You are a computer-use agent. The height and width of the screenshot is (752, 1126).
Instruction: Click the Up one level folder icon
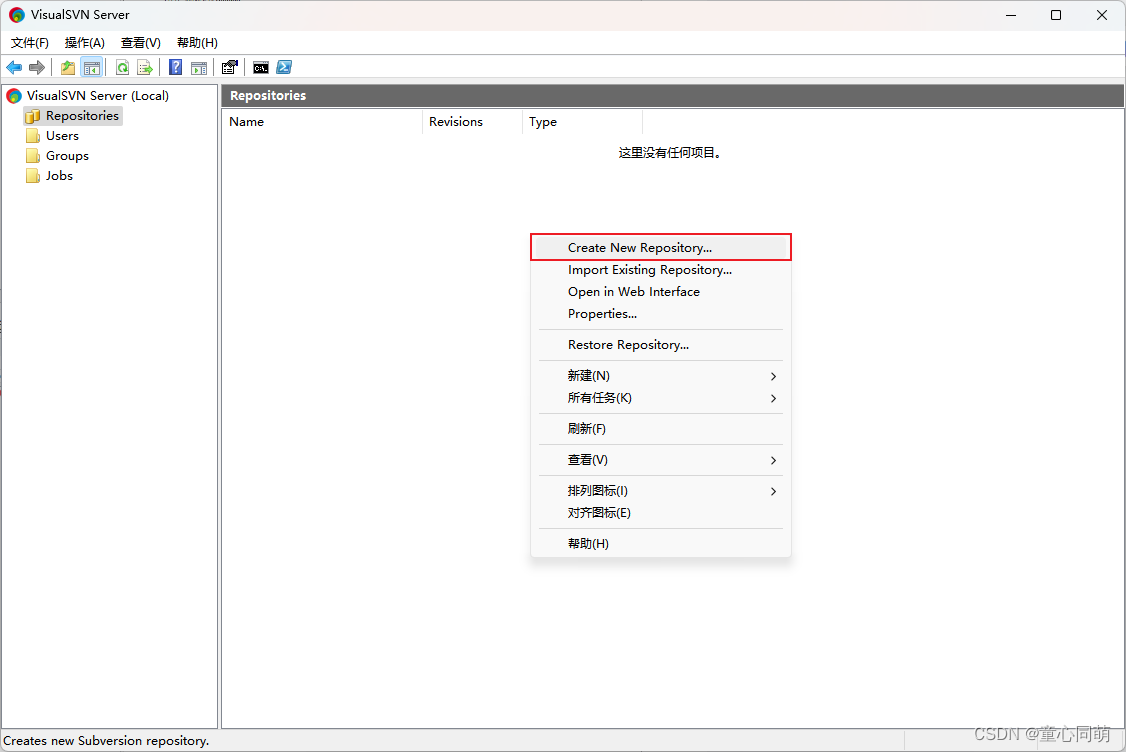(x=68, y=68)
